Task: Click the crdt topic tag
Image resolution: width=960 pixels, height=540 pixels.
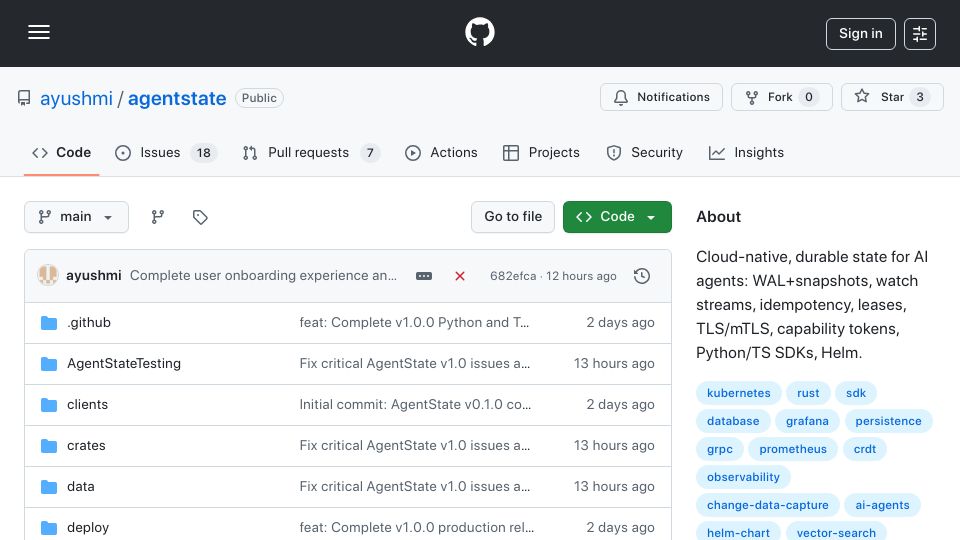Action: (864, 449)
